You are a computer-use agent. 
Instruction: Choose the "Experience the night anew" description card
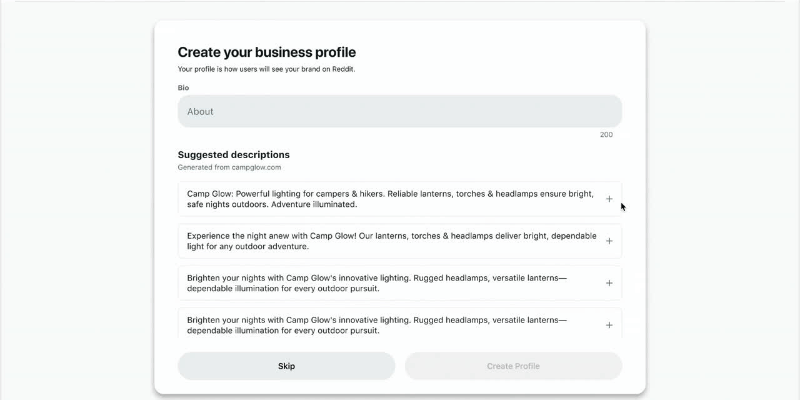pyautogui.click(x=390, y=241)
